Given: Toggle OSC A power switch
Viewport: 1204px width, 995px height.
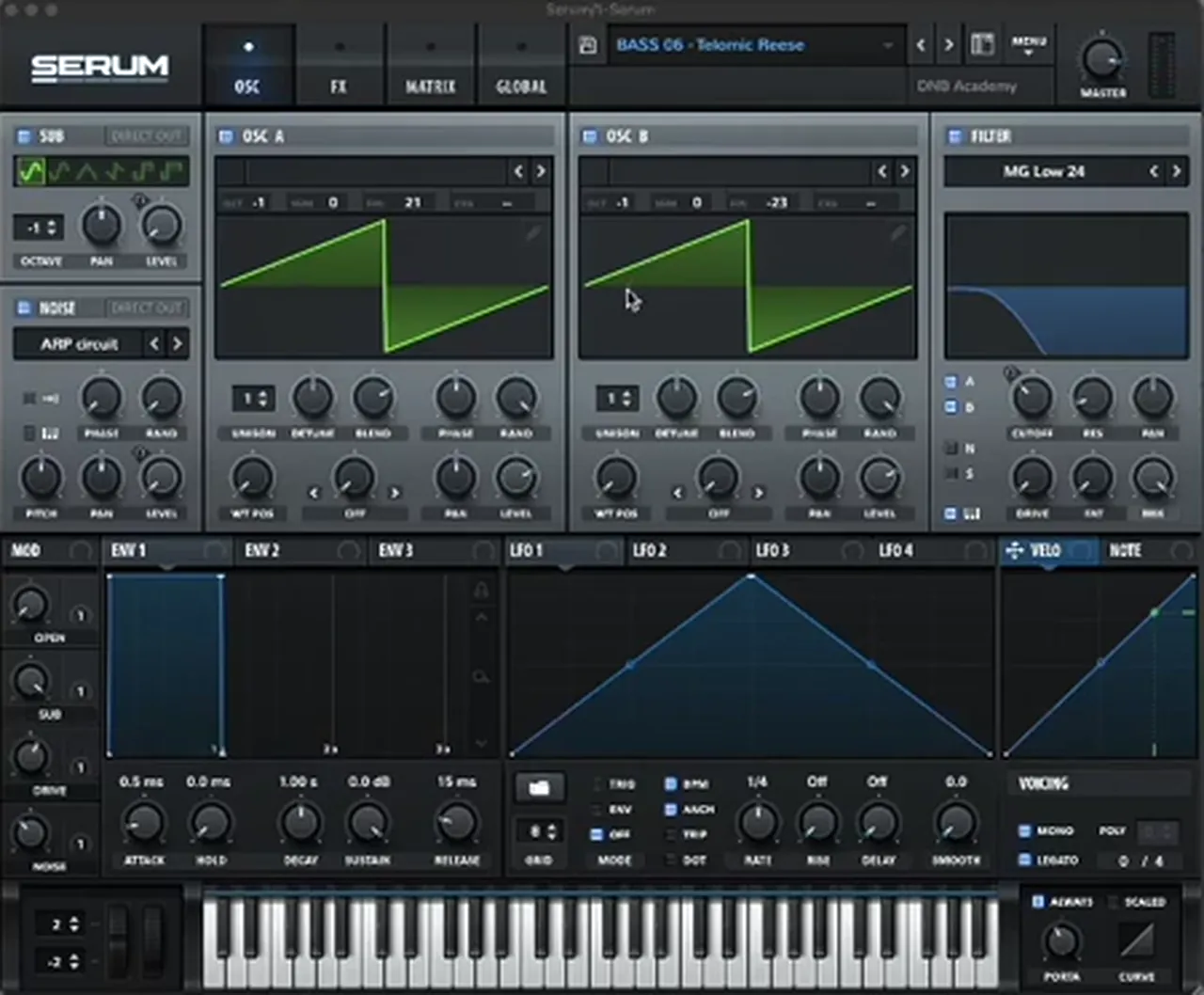Looking at the screenshot, I should (226, 136).
